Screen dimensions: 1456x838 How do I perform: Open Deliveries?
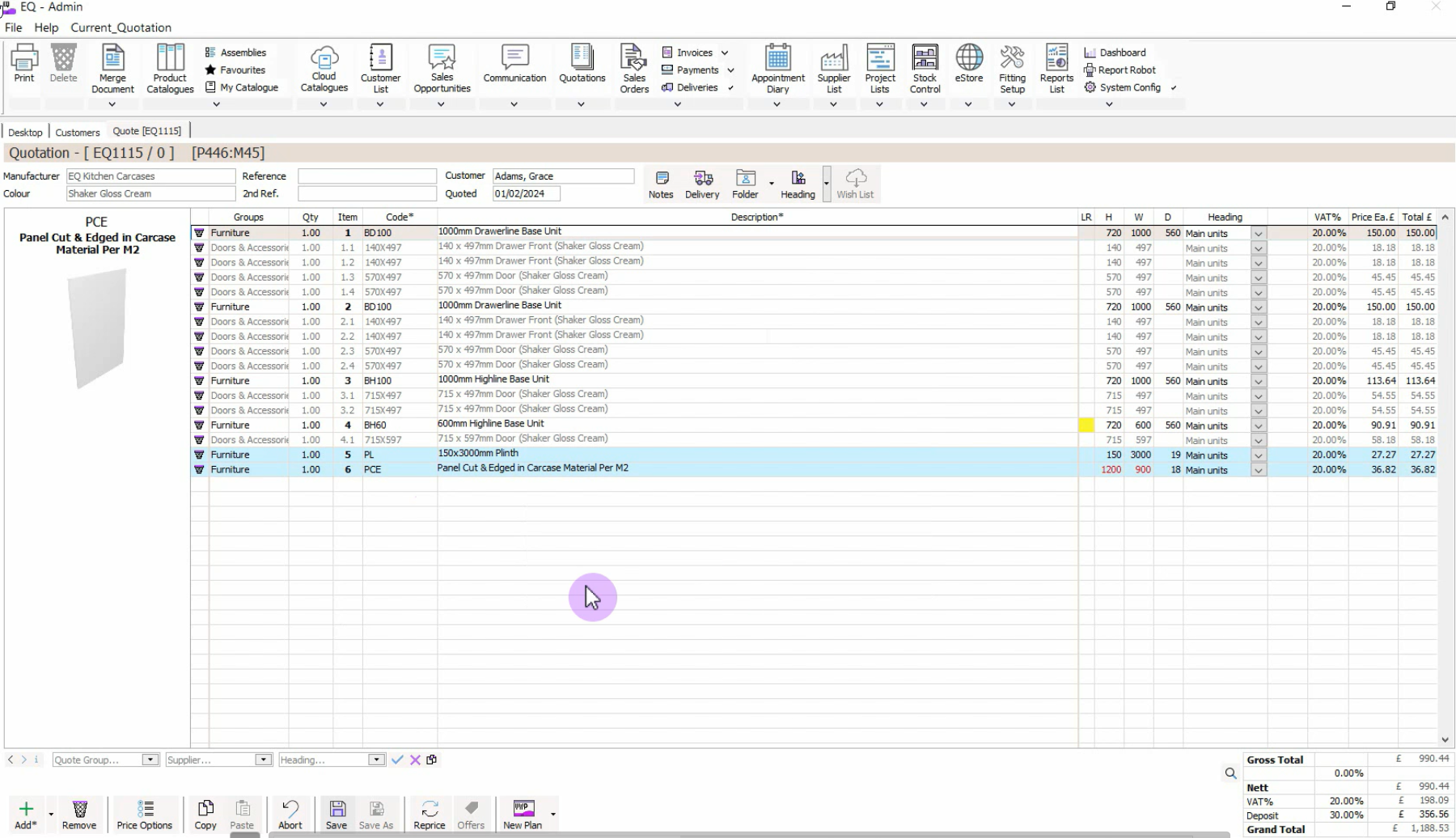tap(690, 87)
